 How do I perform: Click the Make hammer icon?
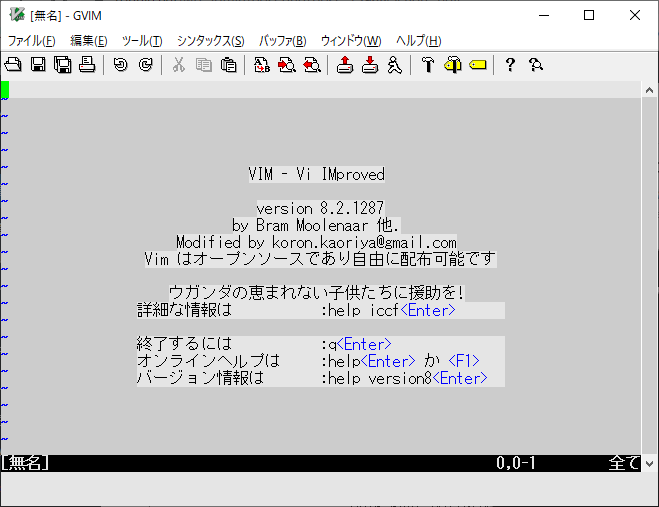tap(428, 65)
